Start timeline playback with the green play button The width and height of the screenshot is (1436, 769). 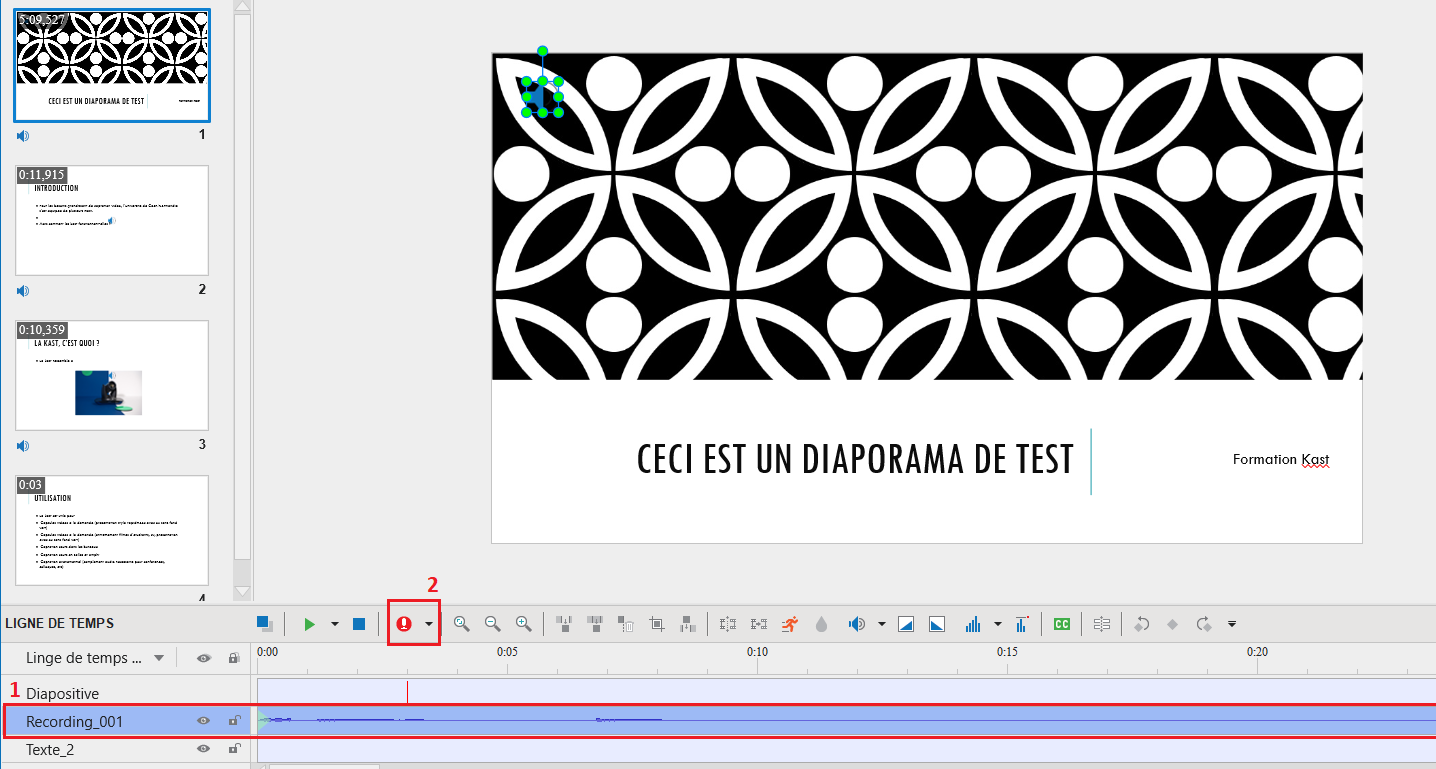(x=310, y=624)
